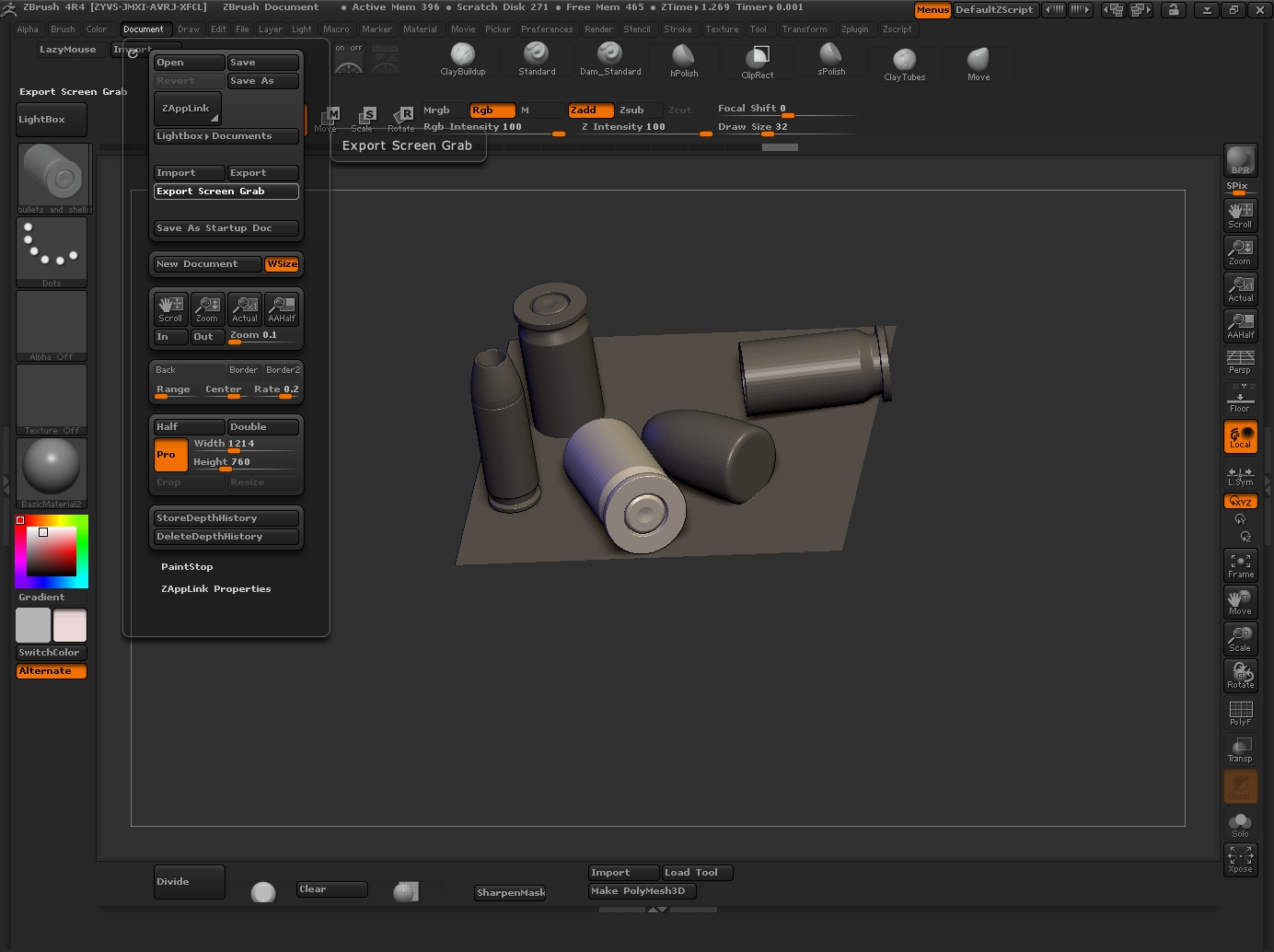Image resolution: width=1274 pixels, height=952 pixels.
Task: Open the Zplugin menu
Action: 854,29
